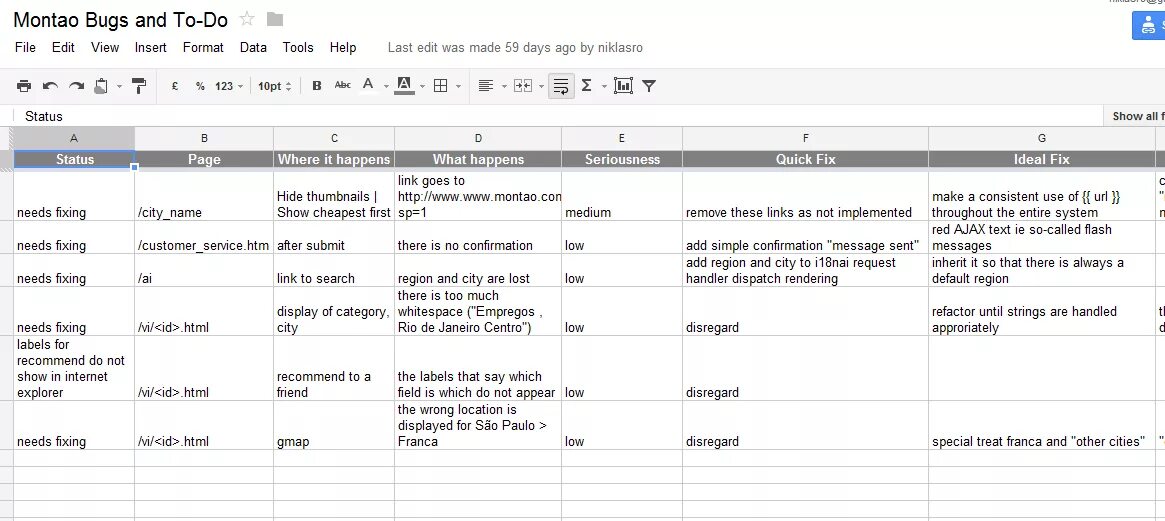Select column A header
1165x521 pixels.
pyautogui.click(x=74, y=137)
